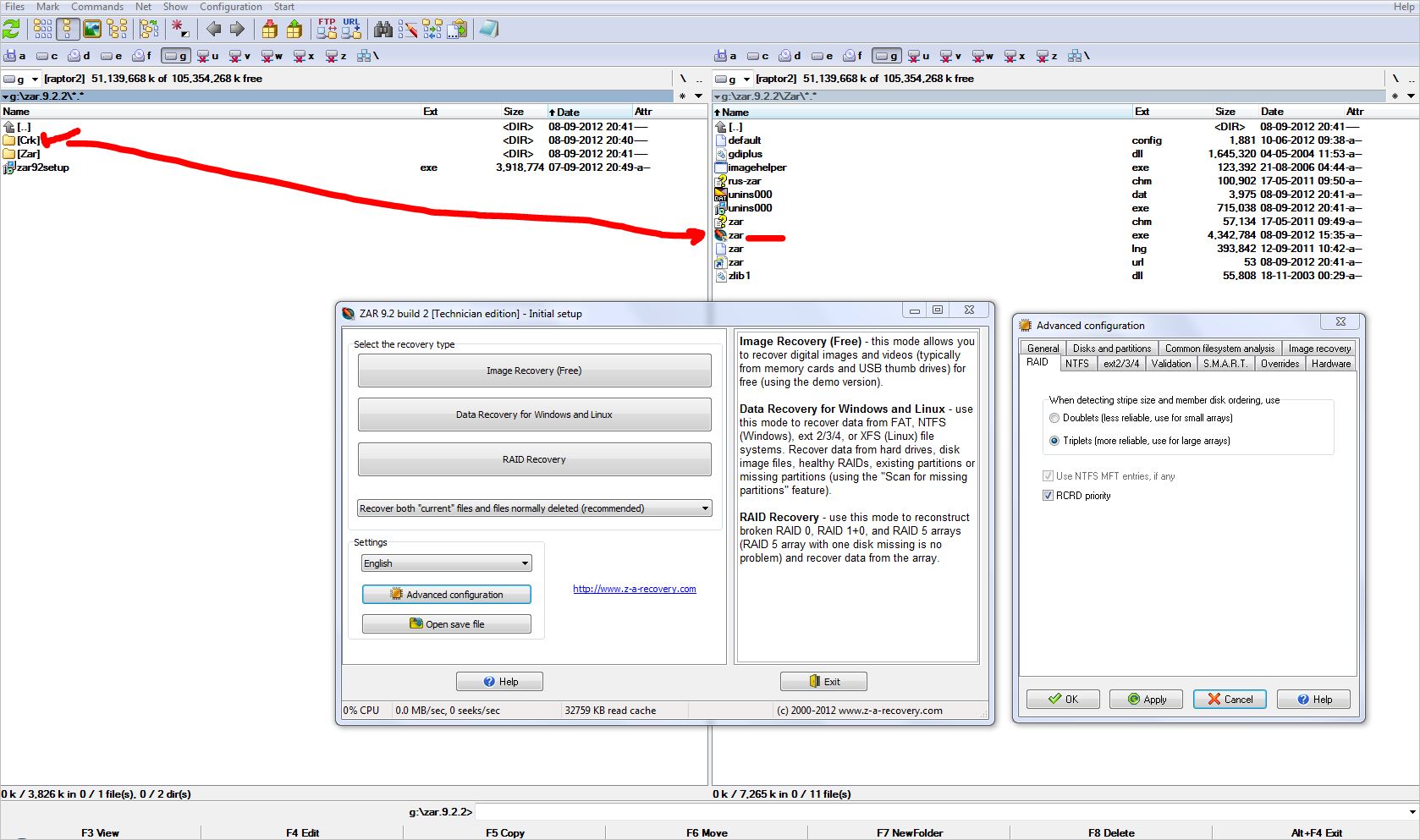The width and height of the screenshot is (1420, 840).
Task: Click Image Recovery (Free) button
Action: click(x=534, y=371)
